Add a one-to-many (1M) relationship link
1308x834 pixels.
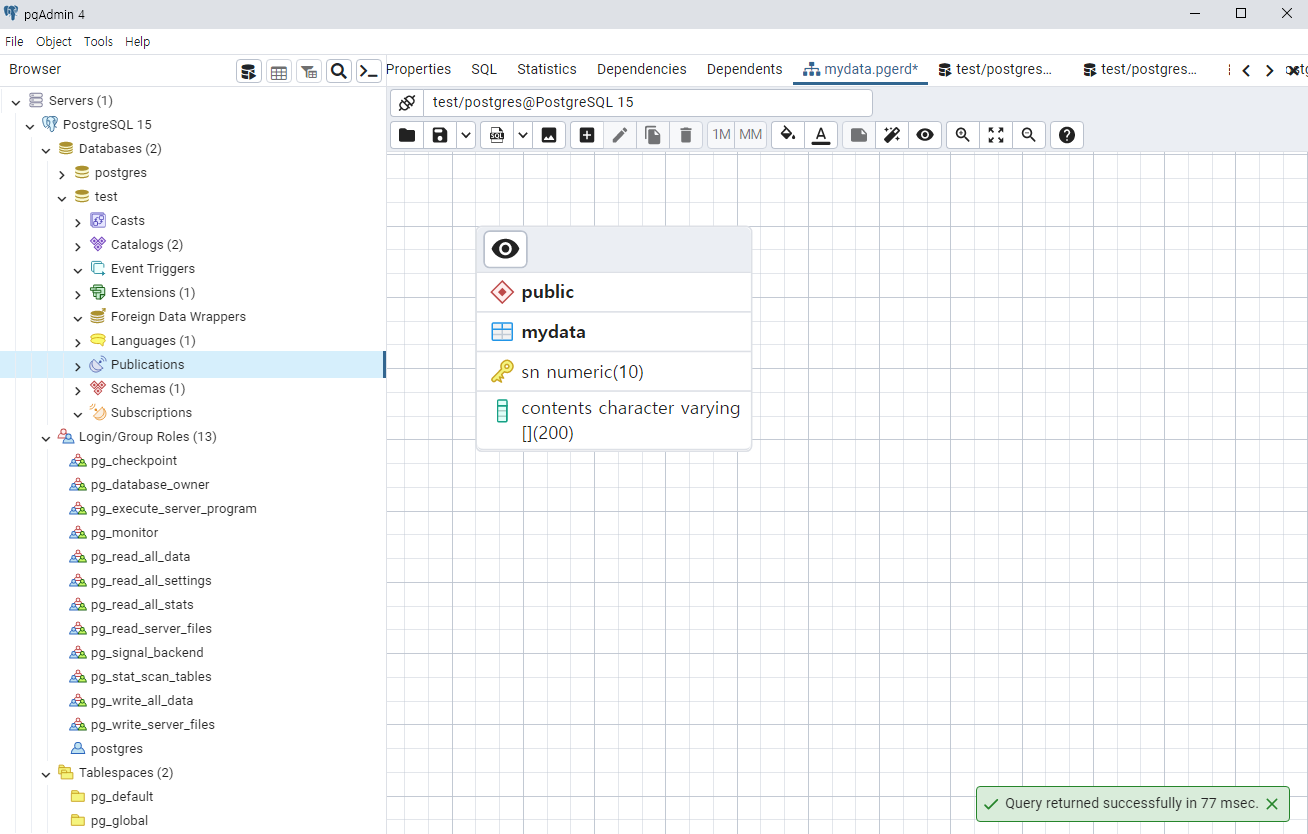(721, 135)
